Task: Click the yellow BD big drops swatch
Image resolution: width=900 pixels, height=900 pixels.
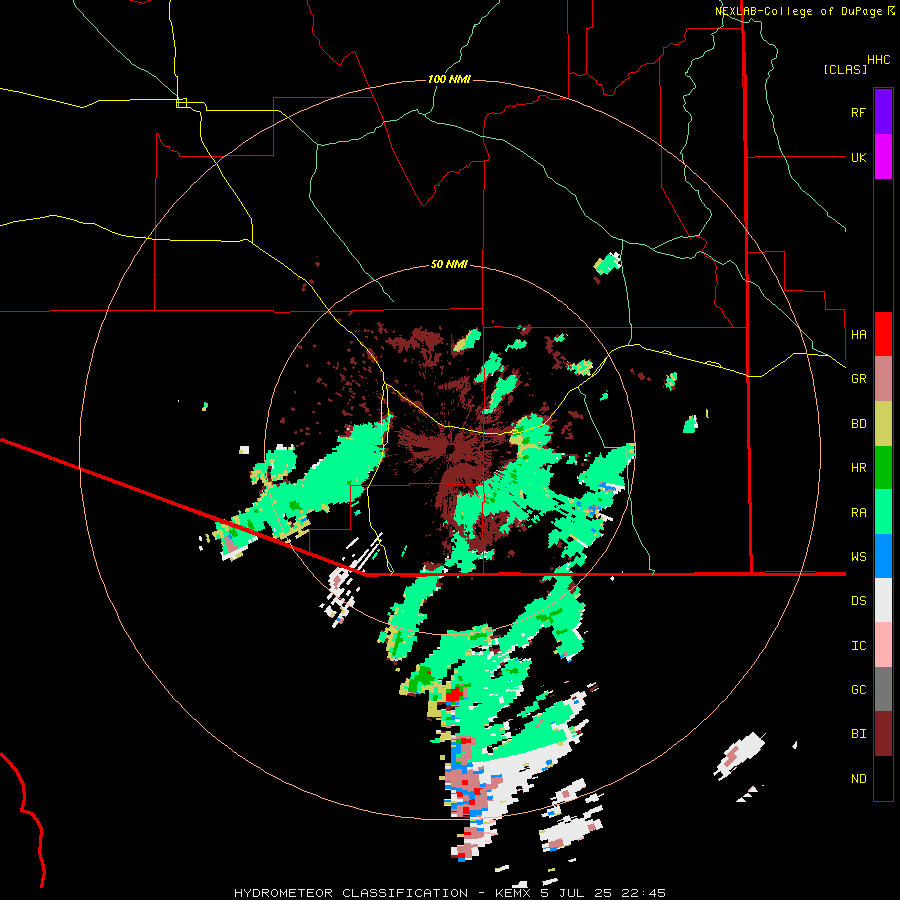Action: (883, 424)
